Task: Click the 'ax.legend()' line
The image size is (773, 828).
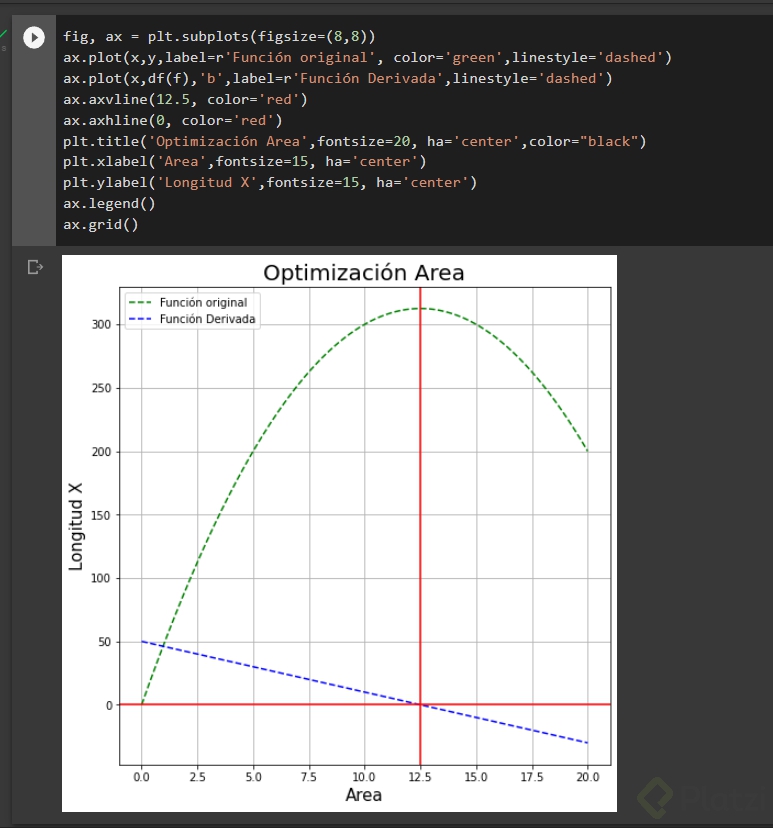Action: (109, 204)
